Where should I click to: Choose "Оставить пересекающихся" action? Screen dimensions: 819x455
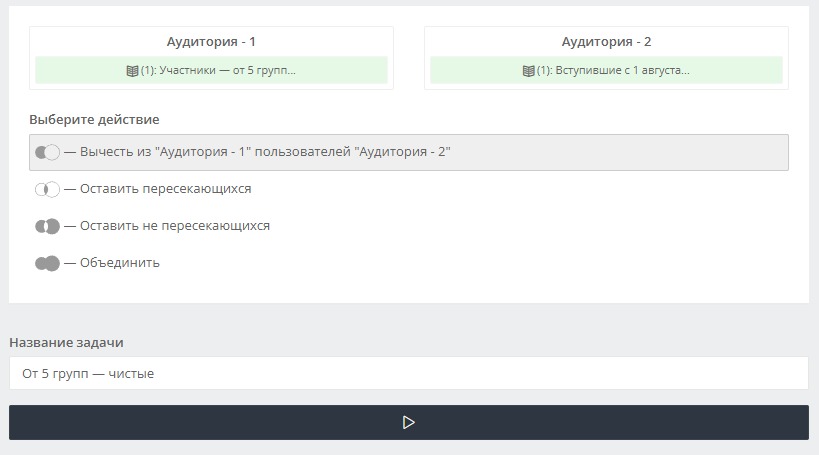[408, 189]
